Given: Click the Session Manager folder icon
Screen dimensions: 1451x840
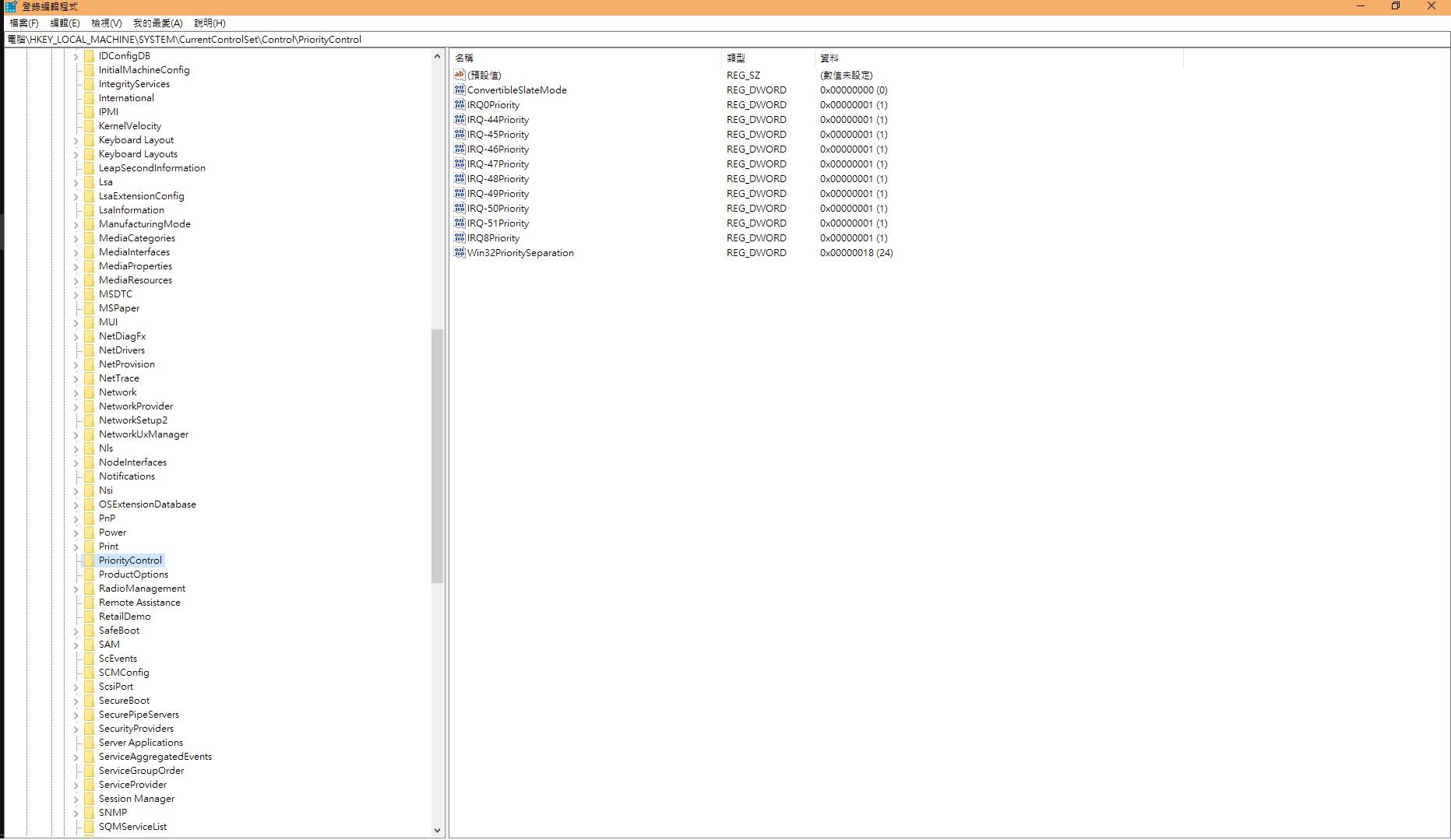Looking at the screenshot, I should pos(90,799).
